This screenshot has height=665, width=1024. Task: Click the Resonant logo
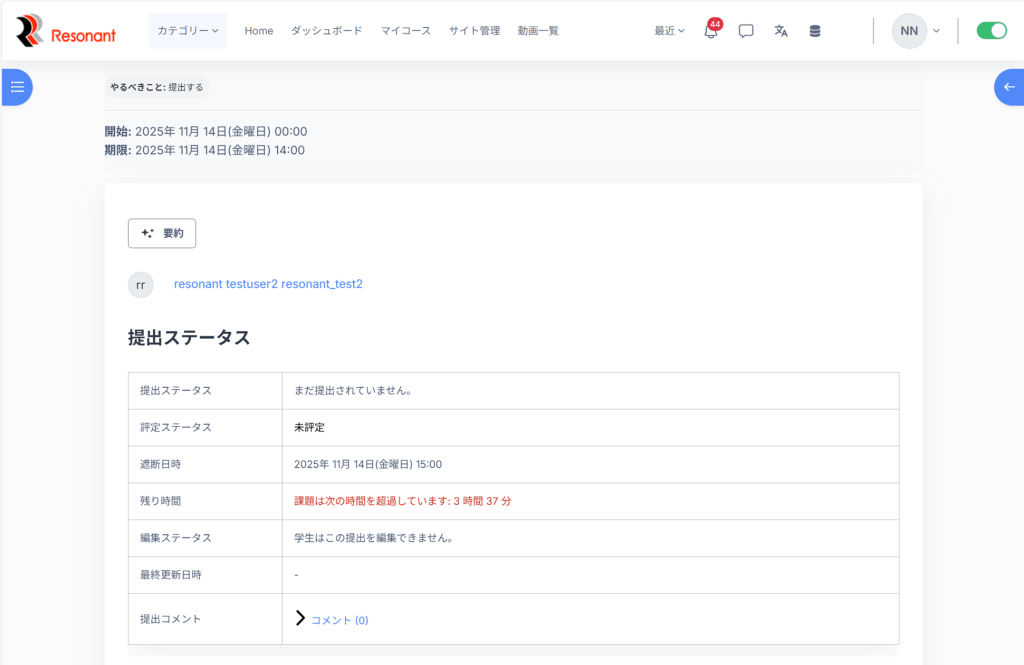(x=66, y=31)
